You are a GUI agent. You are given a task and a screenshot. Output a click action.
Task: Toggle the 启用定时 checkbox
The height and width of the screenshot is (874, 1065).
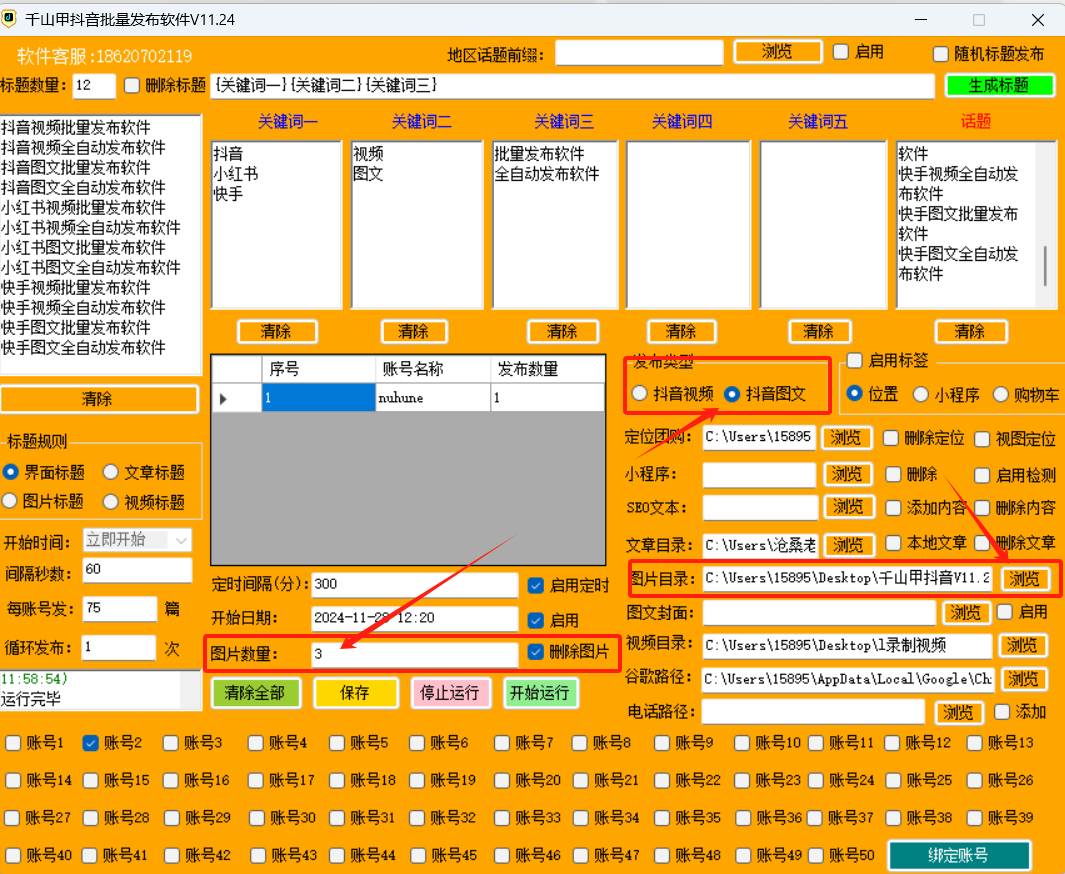tap(536, 585)
